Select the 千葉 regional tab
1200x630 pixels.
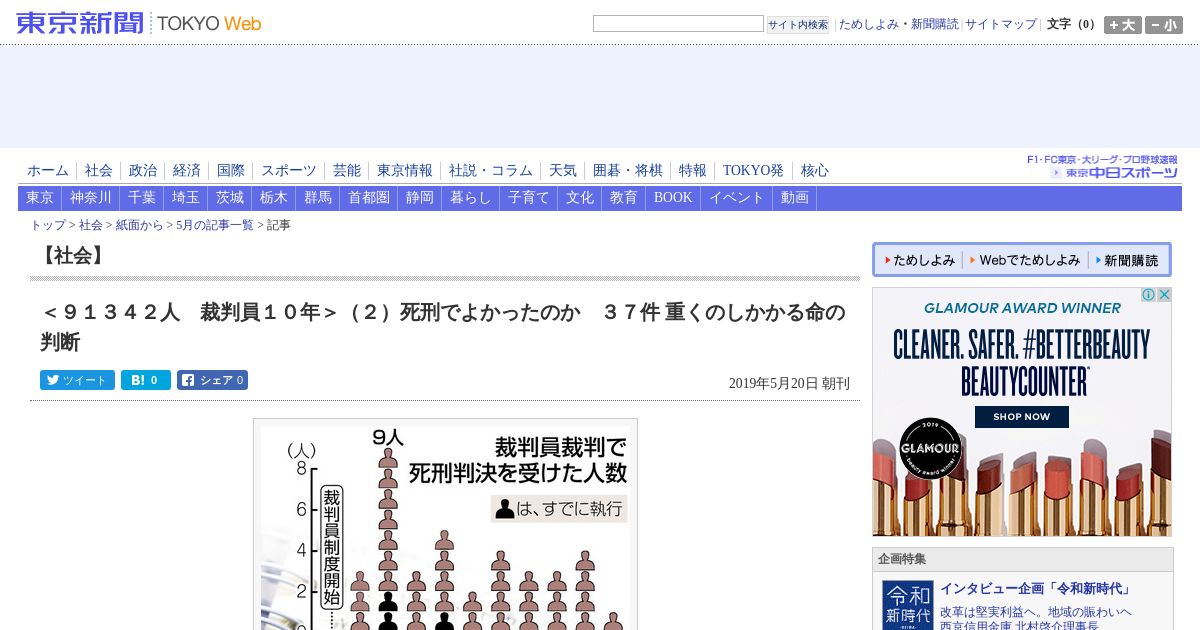click(142, 198)
